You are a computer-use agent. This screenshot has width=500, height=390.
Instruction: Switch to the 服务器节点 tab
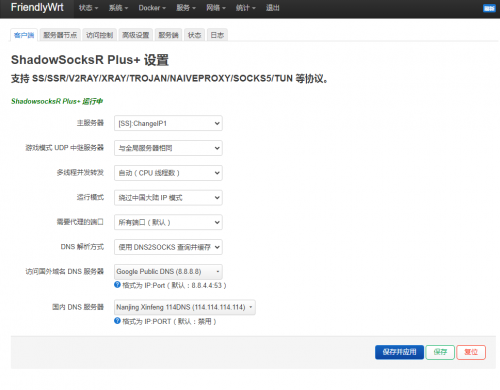(x=60, y=35)
